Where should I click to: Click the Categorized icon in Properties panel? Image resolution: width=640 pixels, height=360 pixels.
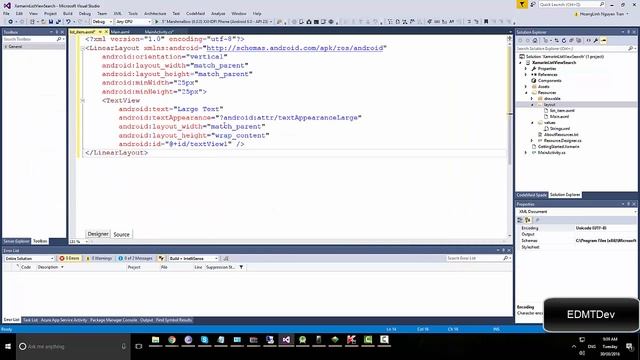coord(520,220)
